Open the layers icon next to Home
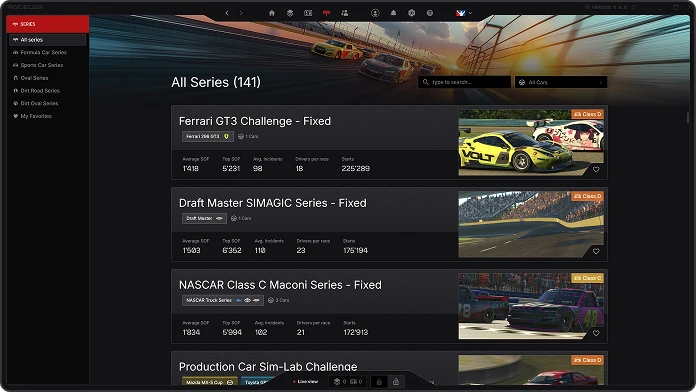Viewport: 696px width, 392px height. (290, 13)
